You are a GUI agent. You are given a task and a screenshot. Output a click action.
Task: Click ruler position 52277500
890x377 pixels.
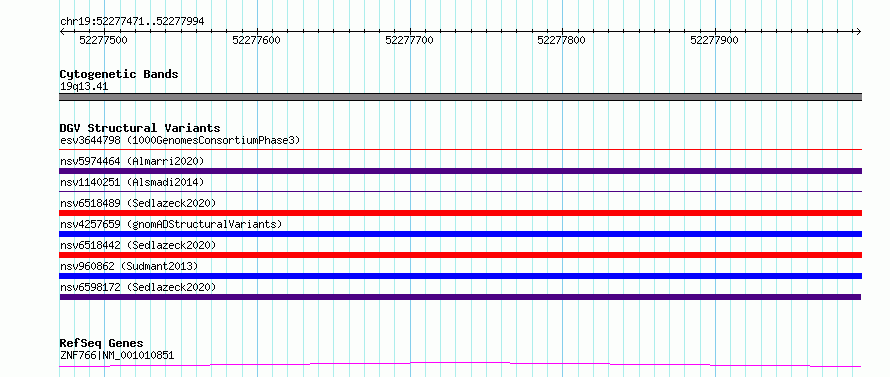pyautogui.click(x=103, y=40)
